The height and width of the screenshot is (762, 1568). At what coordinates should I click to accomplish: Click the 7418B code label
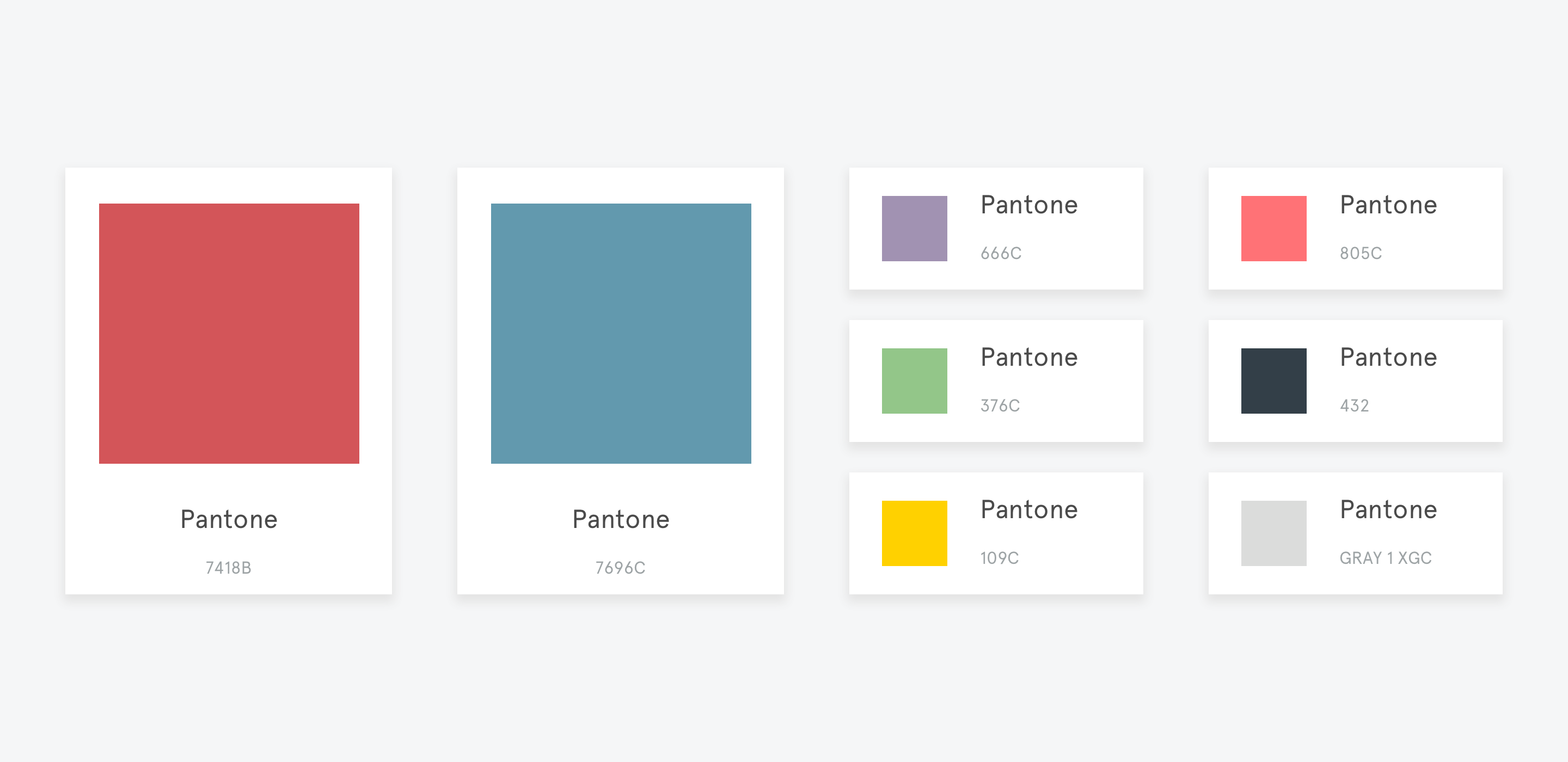pos(228,568)
